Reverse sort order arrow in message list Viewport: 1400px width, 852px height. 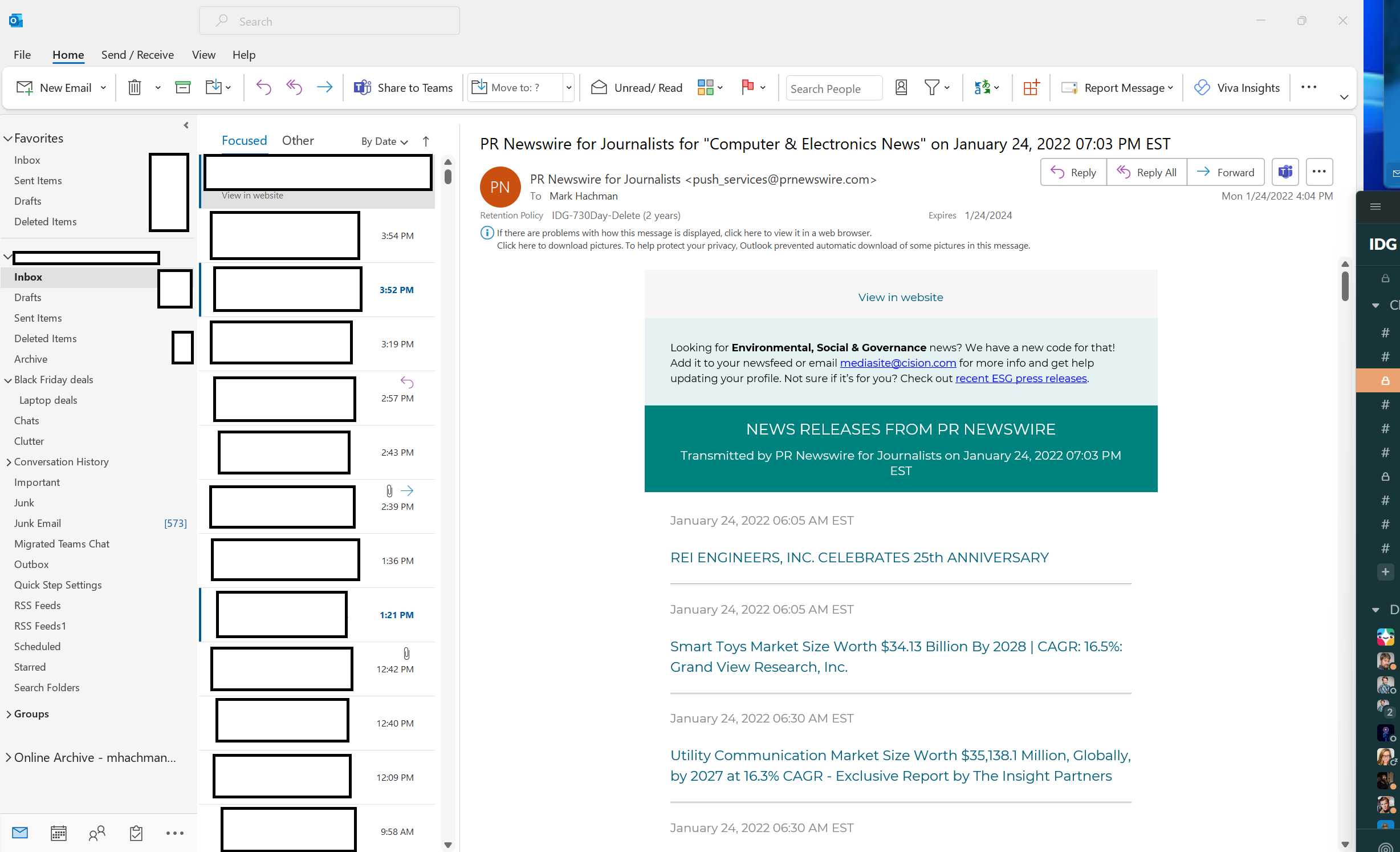click(426, 141)
